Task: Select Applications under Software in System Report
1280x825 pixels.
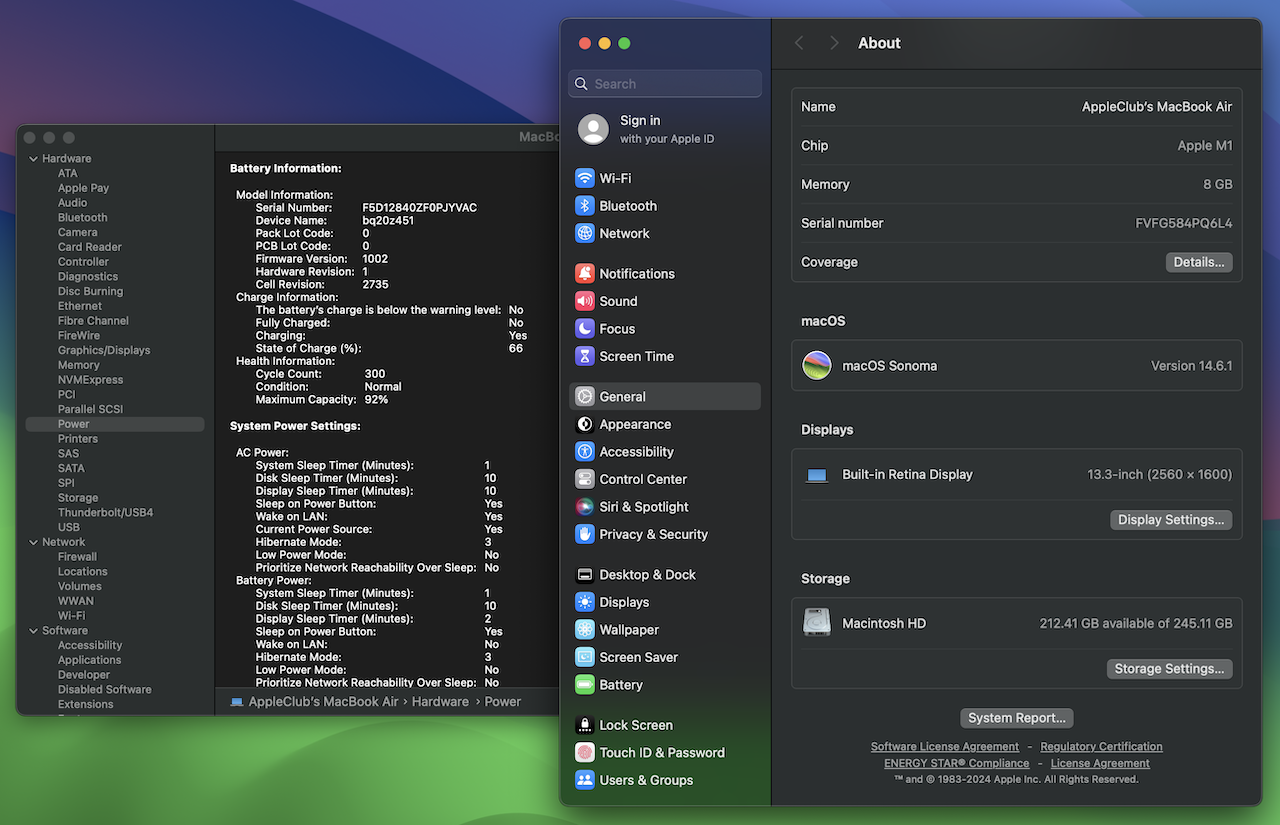Action: [x=89, y=660]
